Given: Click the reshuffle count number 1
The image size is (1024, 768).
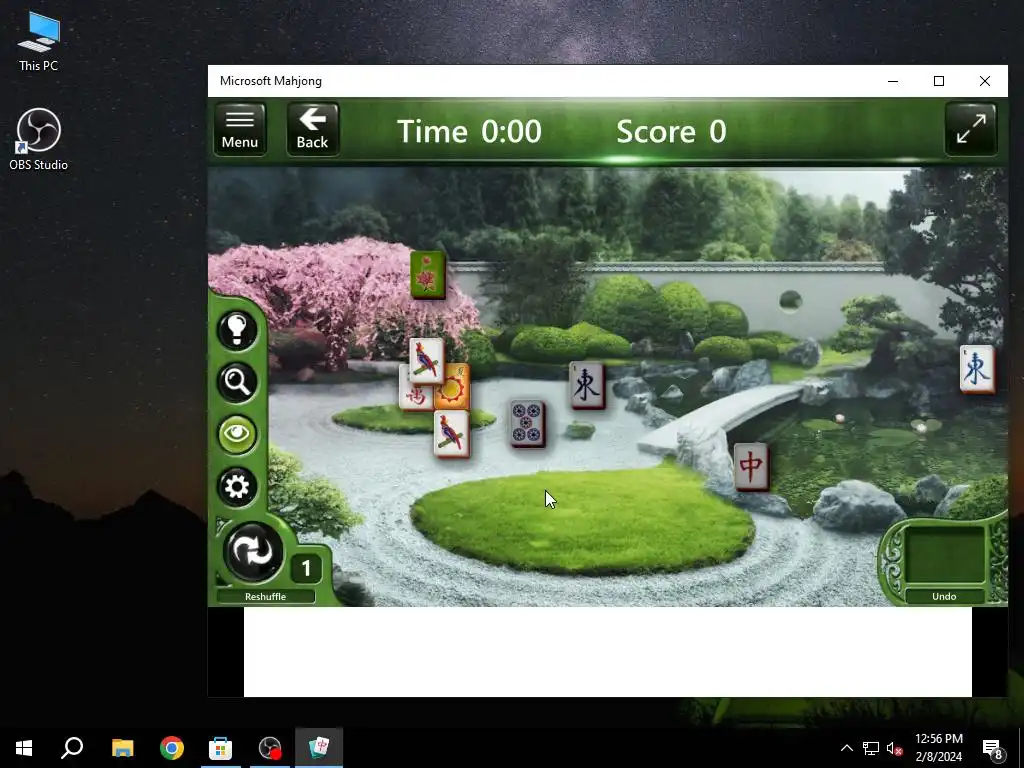Looking at the screenshot, I should [x=306, y=568].
